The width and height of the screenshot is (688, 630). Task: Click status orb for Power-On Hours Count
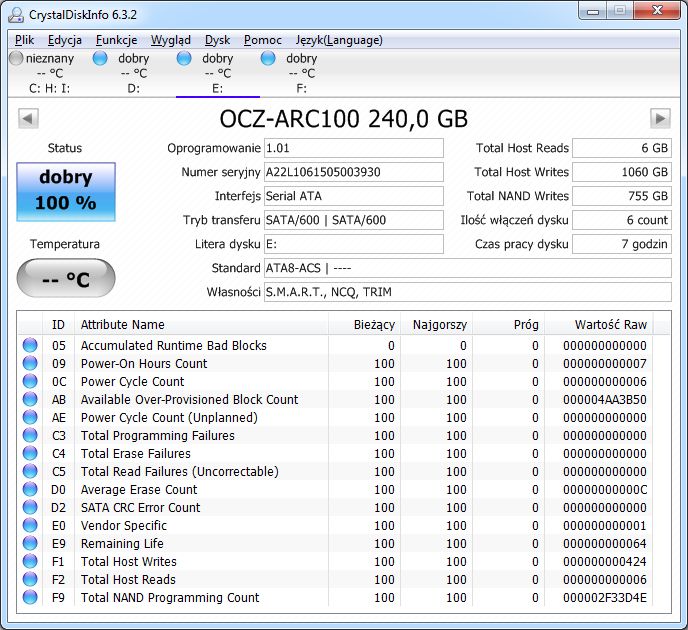pyautogui.click(x=30, y=363)
